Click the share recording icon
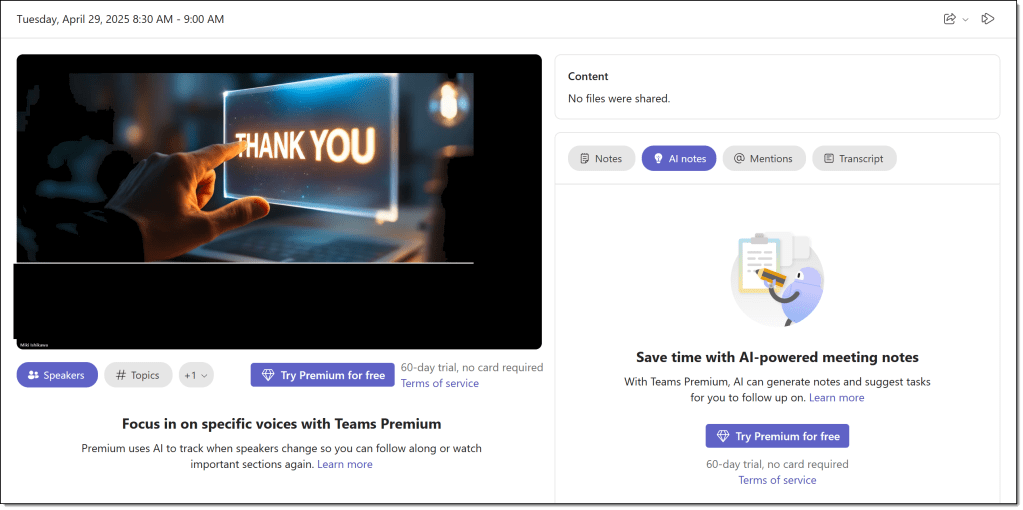The width and height of the screenshot is (1023, 510). 949,19
